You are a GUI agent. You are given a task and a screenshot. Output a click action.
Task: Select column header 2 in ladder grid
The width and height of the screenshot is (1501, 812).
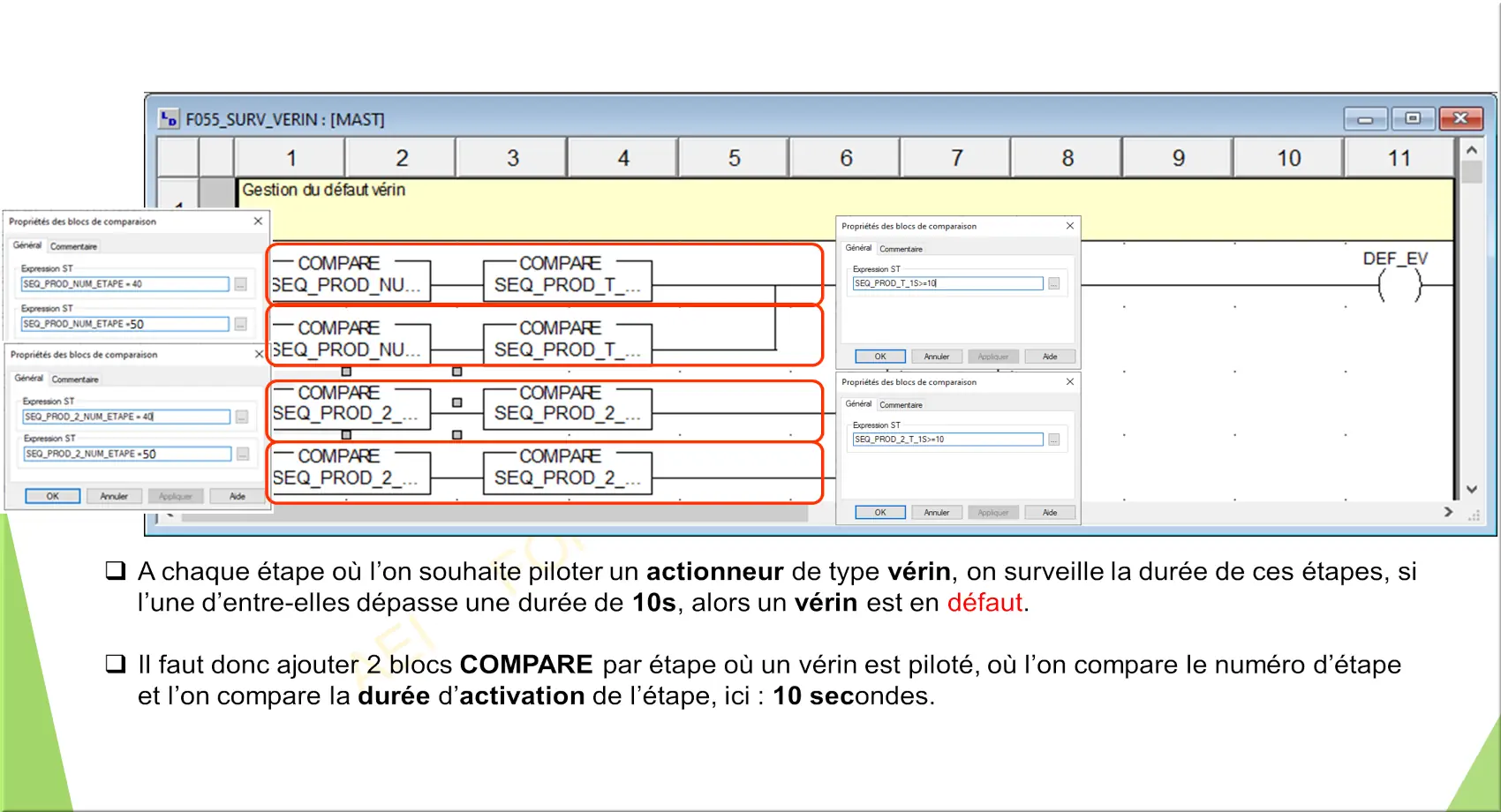402,158
